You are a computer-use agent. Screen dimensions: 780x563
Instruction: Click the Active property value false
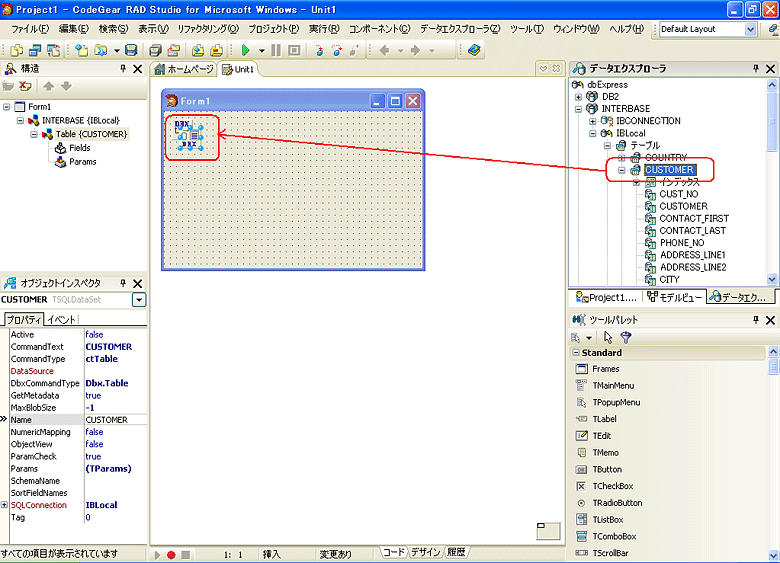click(x=95, y=335)
